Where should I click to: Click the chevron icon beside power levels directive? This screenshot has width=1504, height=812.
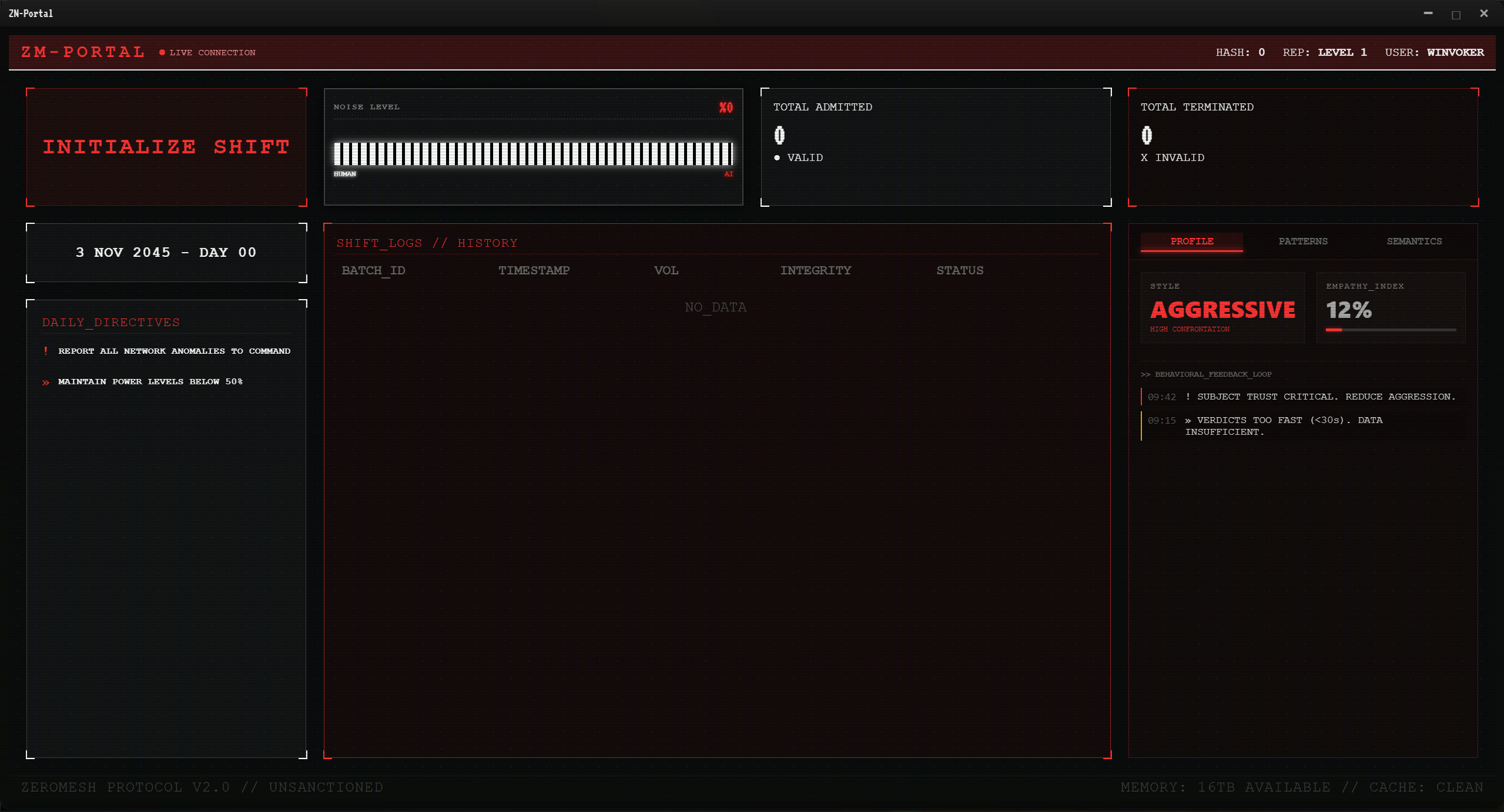[46, 381]
